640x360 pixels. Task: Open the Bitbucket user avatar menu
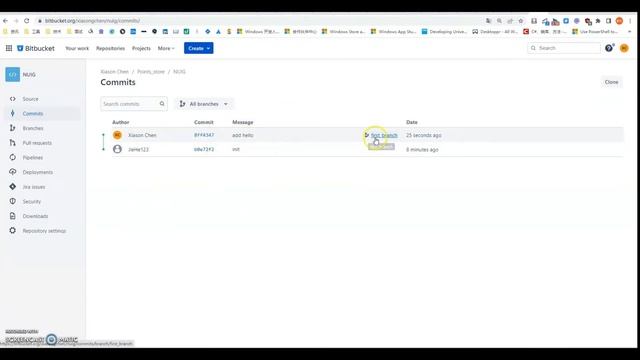(x=624, y=48)
